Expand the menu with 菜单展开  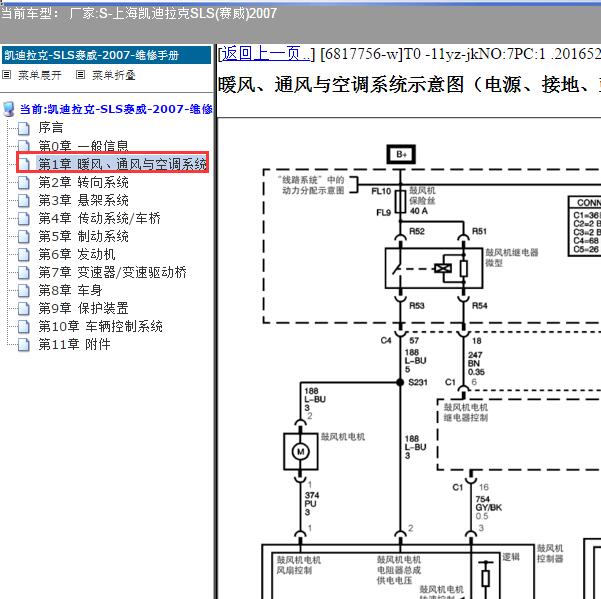click(x=39, y=75)
